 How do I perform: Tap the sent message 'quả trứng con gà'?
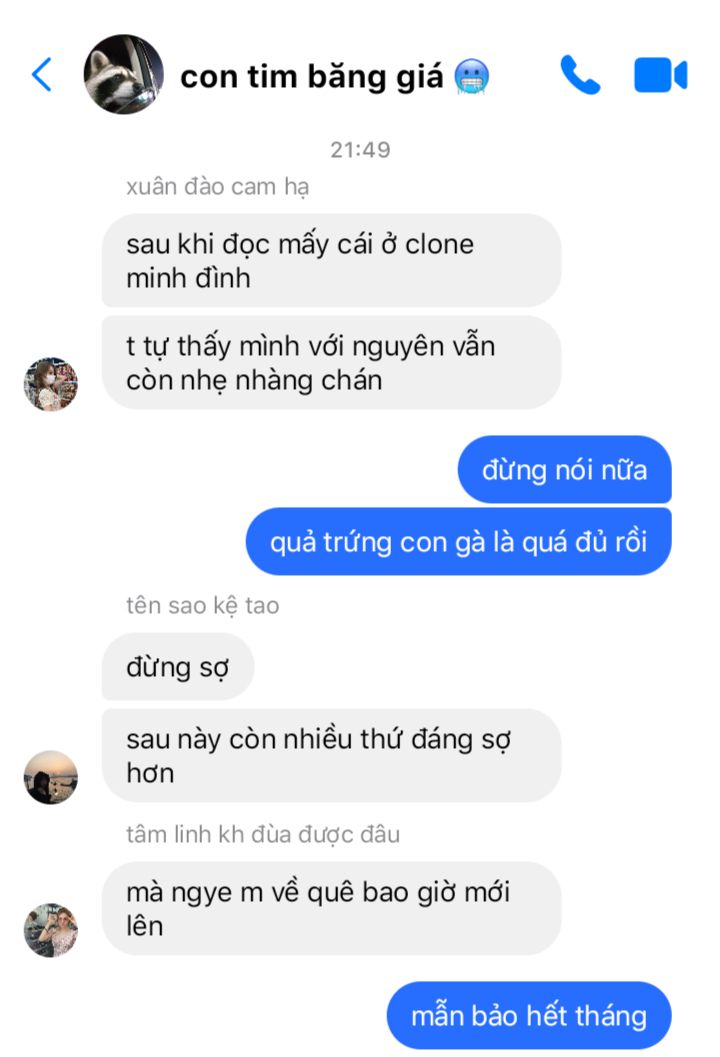coord(458,541)
